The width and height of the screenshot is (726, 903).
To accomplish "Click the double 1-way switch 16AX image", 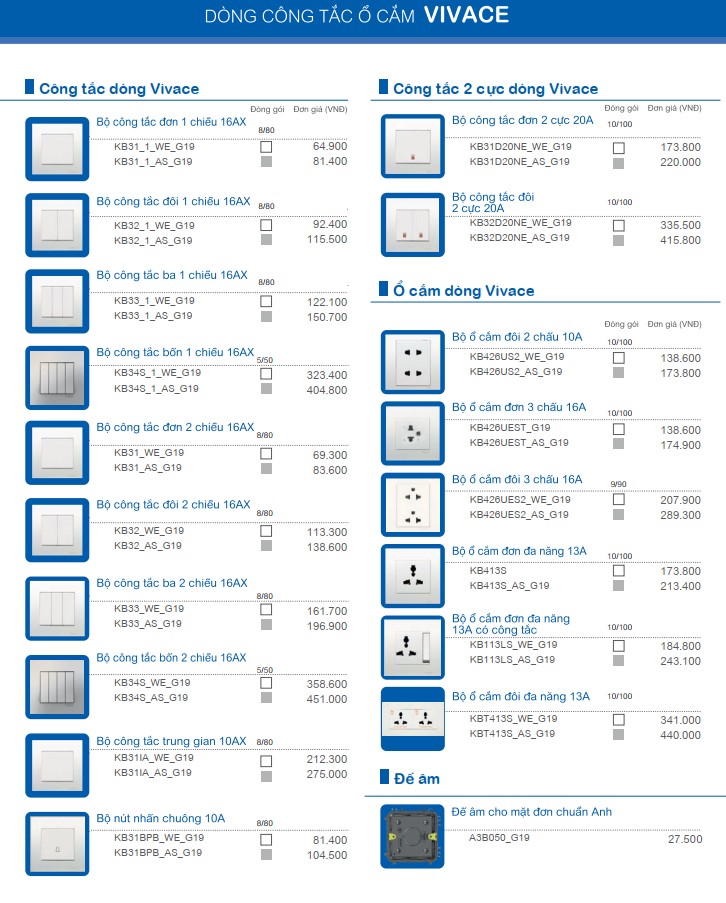I will [x=57, y=225].
